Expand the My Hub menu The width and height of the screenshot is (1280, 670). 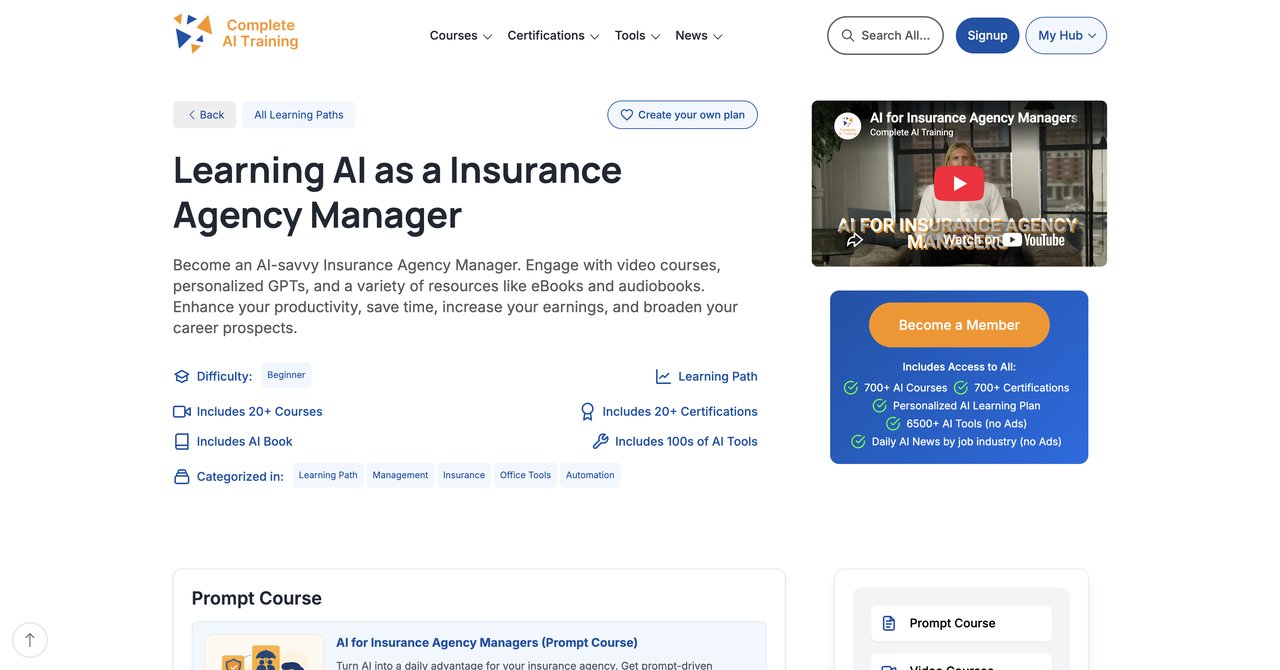[x=1066, y=35]
